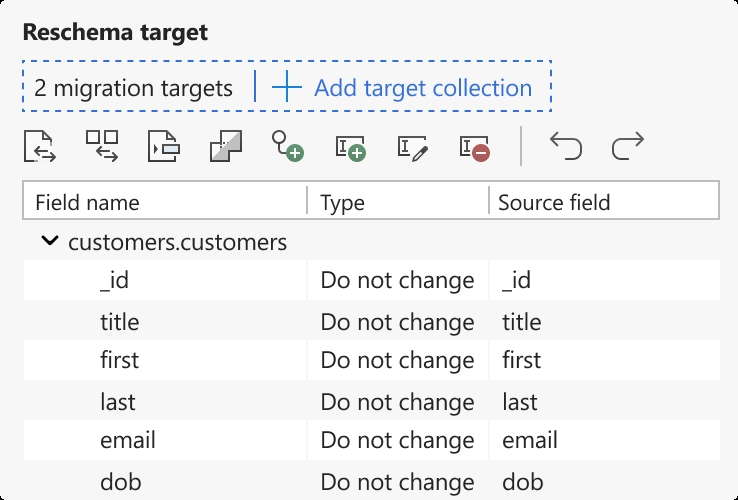The height and width of the screenshot is (500, 738).
Task: Select the last field name cell
Action: click(165, 401)
